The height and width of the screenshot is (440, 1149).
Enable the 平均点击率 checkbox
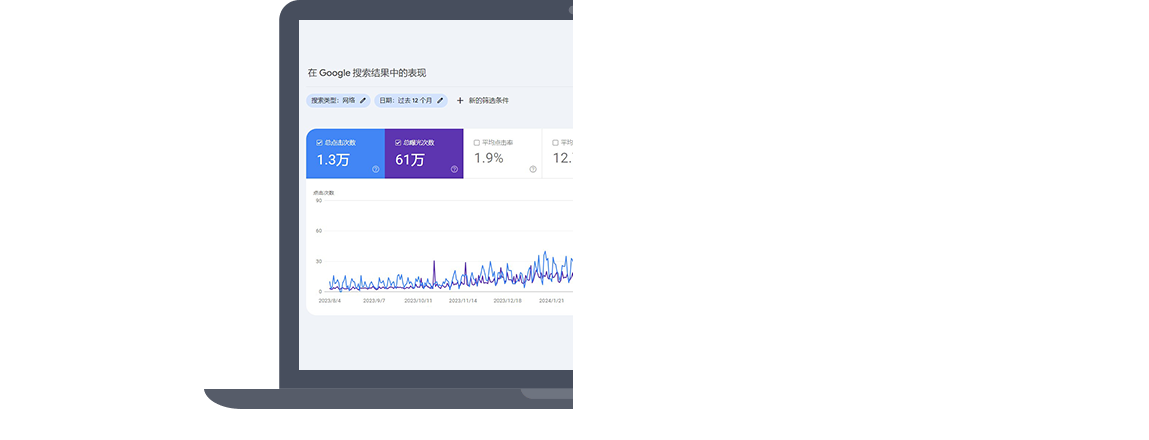[476, 143]
